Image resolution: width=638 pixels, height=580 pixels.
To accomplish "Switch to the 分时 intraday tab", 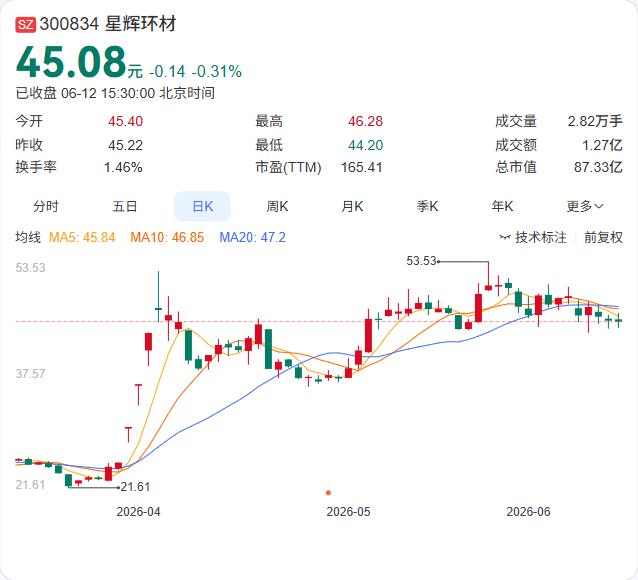I will [x=46, y=206].
